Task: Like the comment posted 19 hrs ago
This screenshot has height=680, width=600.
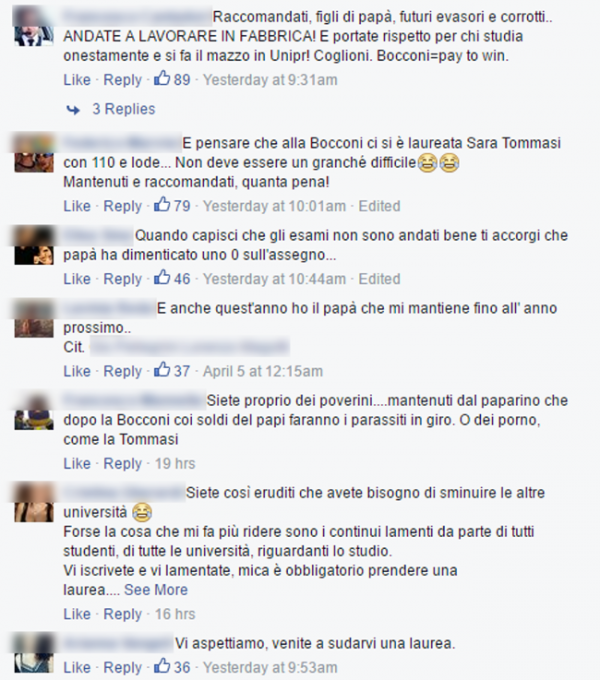Action: (x=77, y=464)
